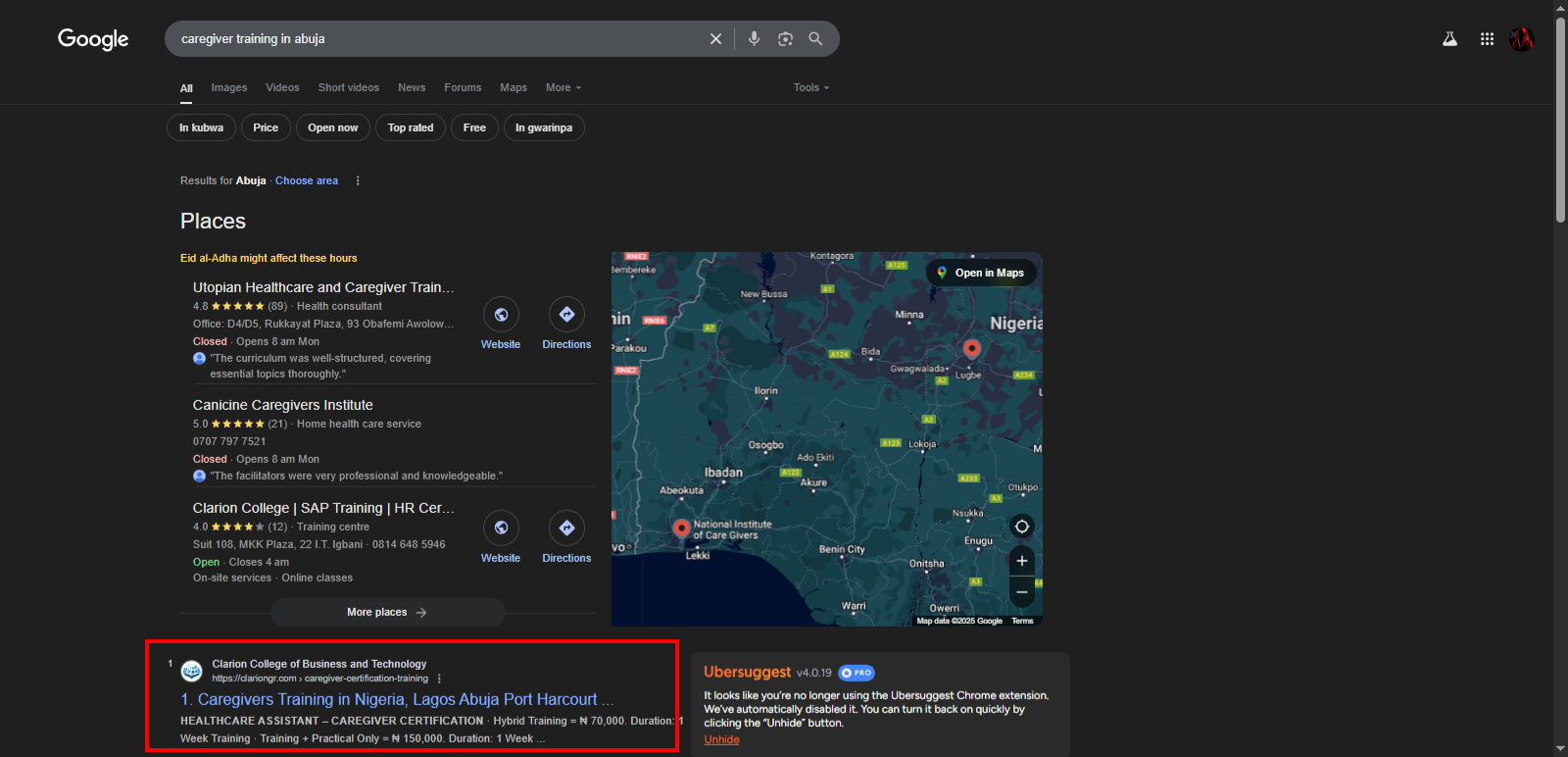Apply the In gwarinpa filter chip
1568x757 pixels.
tap(544, 127)
